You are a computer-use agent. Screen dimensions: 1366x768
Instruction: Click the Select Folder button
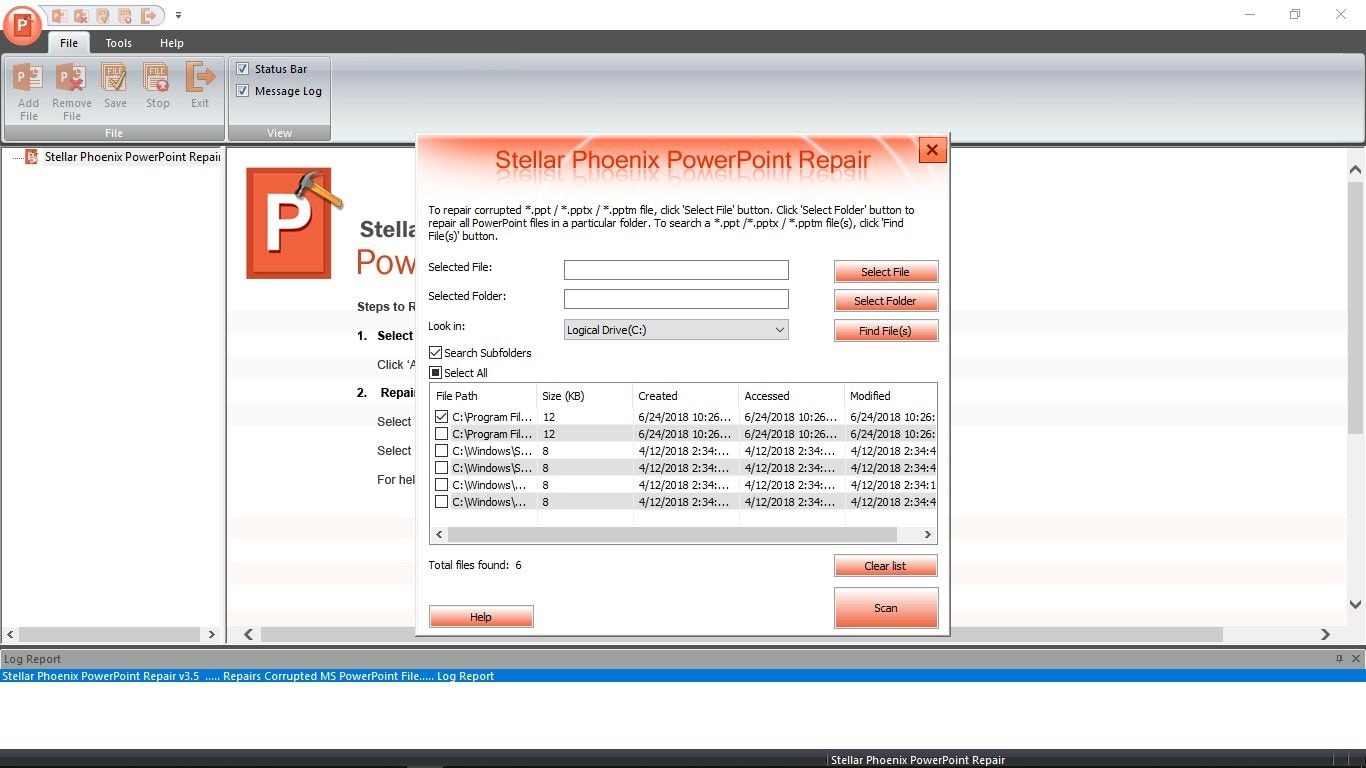(x=886, y=301)
